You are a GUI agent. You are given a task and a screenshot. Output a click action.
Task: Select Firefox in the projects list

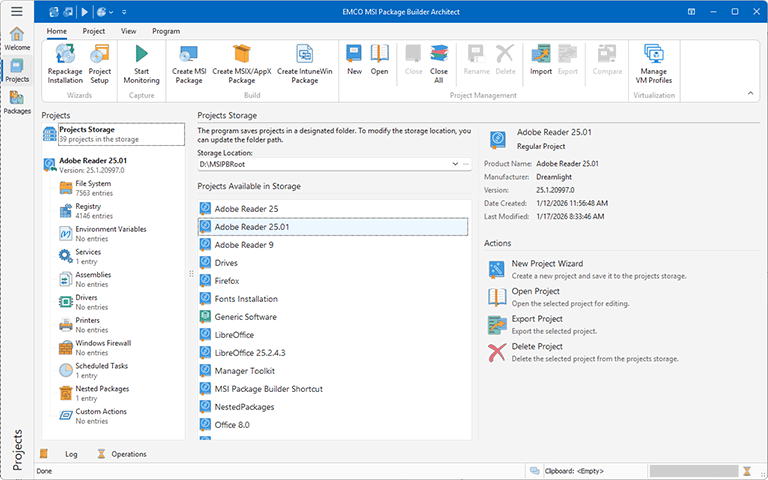coord(227,281)
